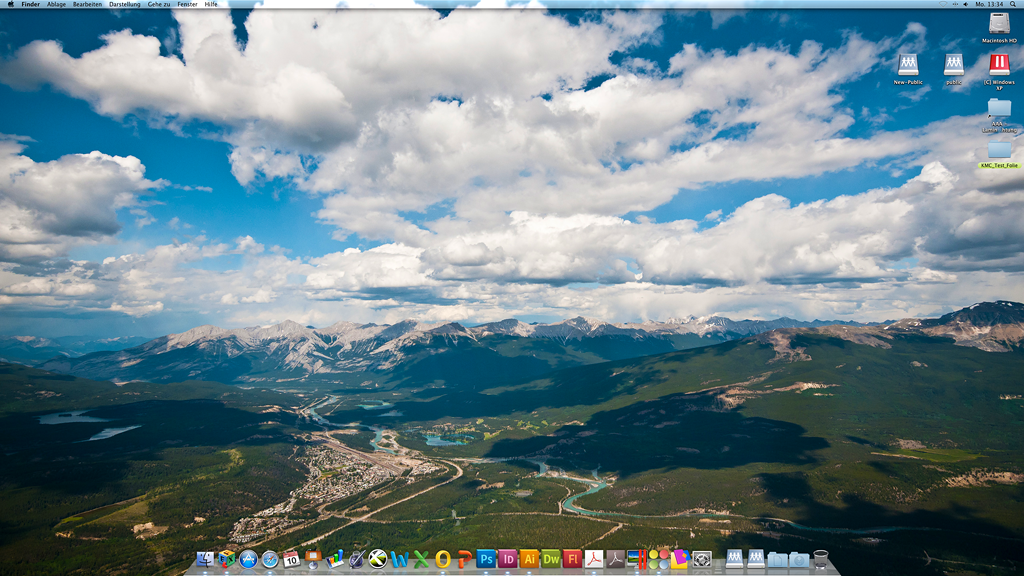Launch Parallels Desktop from the Dock
This screenshot has height=576, width=1024.
pos(637,559)
